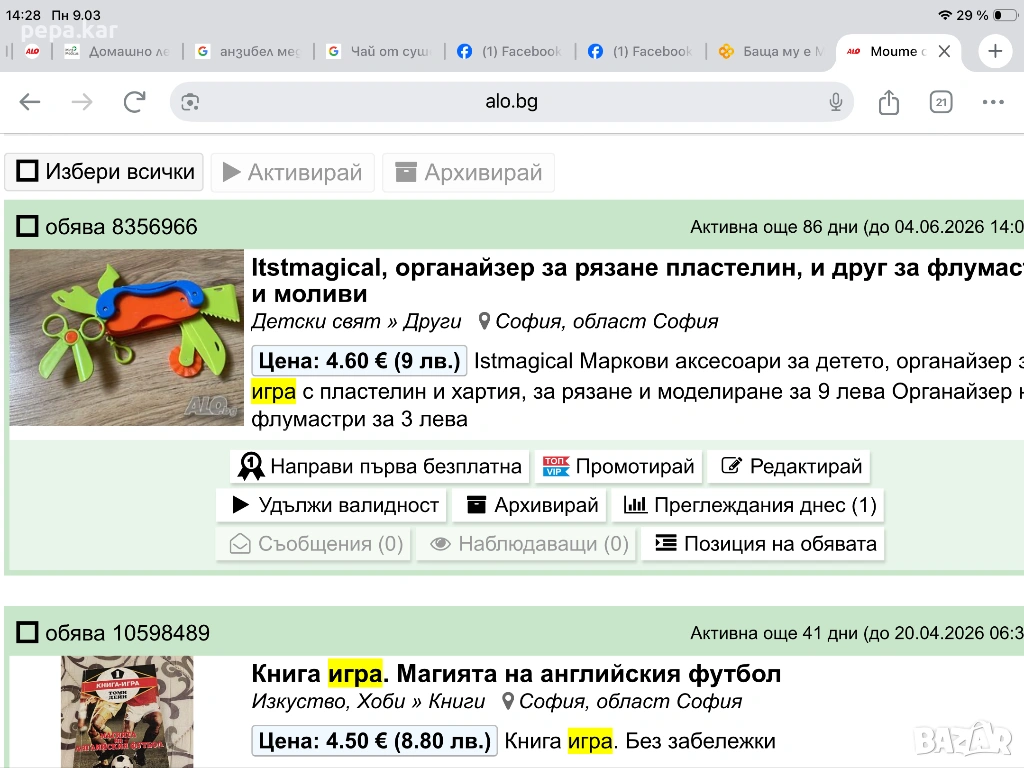Open the share sheet icon
Viewport: 1024px width, 768px height.
point(888,102)
